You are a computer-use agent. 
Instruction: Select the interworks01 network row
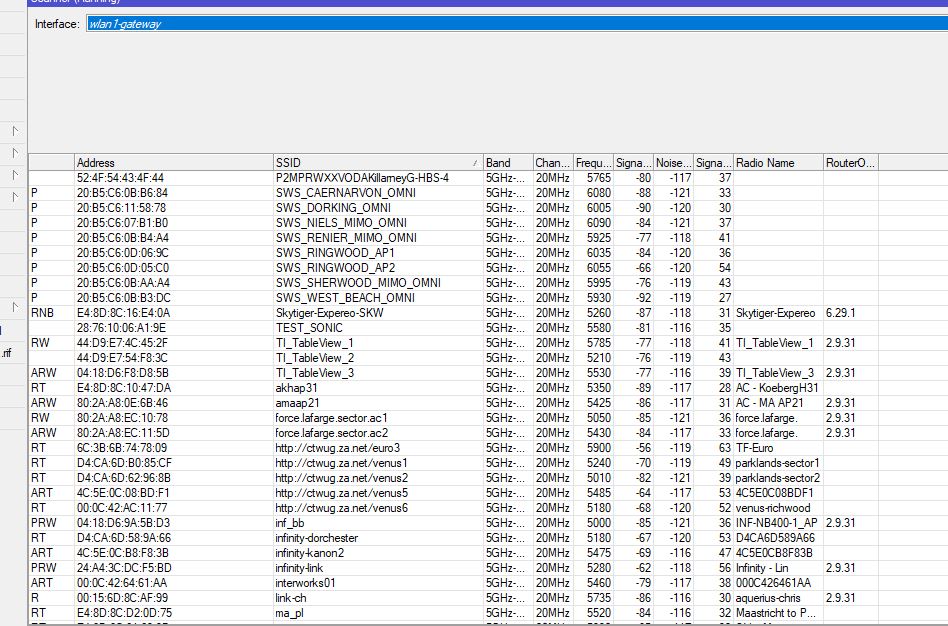pos(305,583)
